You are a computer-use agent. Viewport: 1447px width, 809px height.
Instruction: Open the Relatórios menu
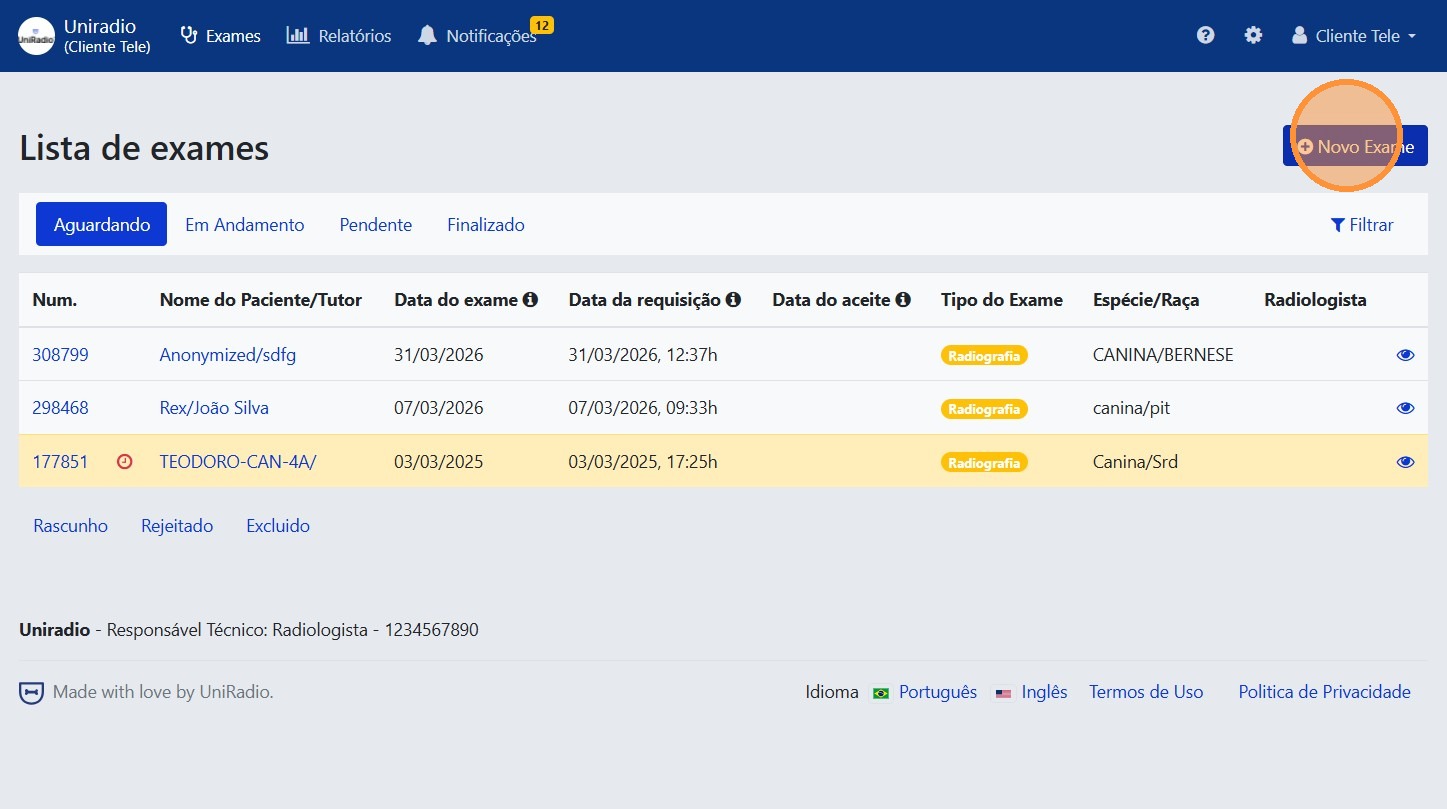point(339,36)
